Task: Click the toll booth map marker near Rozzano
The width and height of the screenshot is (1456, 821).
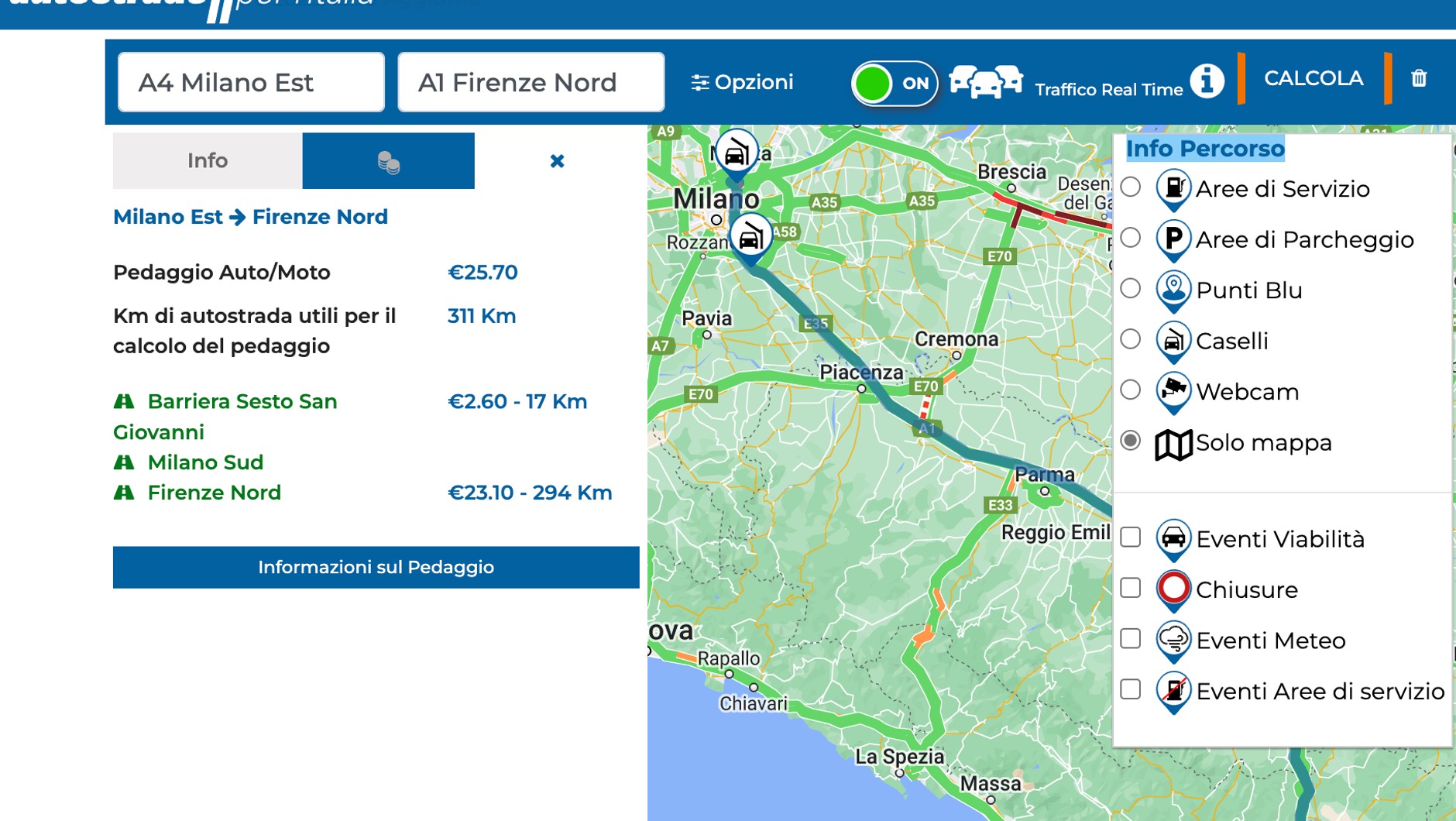Action: [x=750, y=238]
